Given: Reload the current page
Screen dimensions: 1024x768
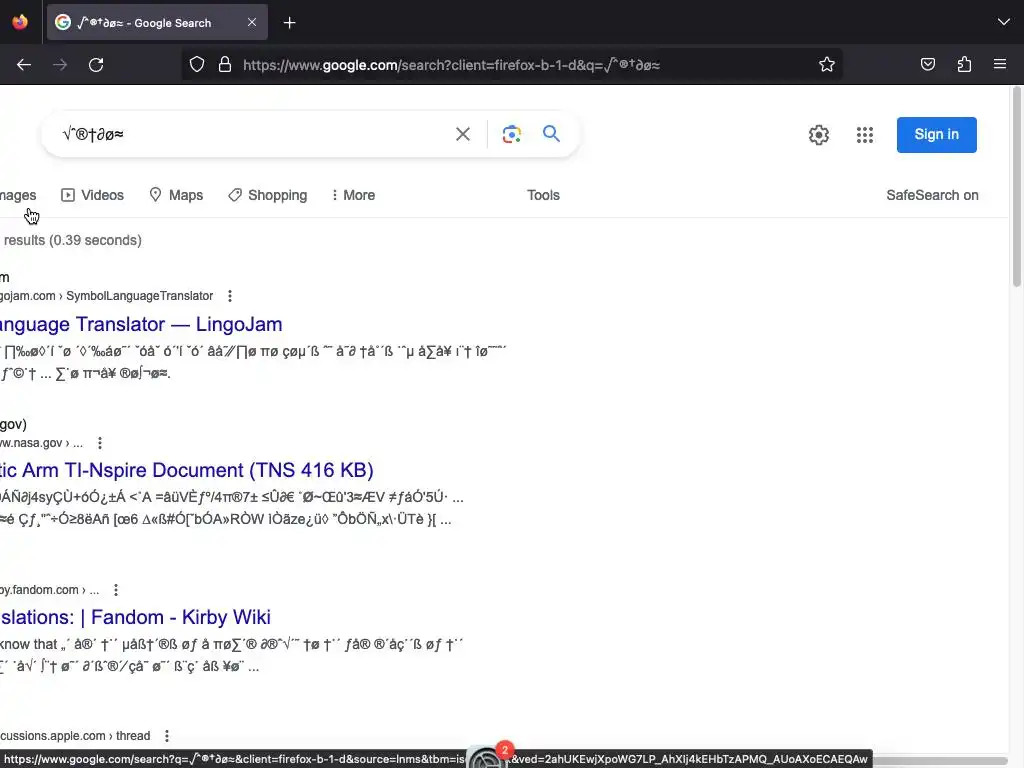Looking at the screenshot, I should [x=96, y=65].
